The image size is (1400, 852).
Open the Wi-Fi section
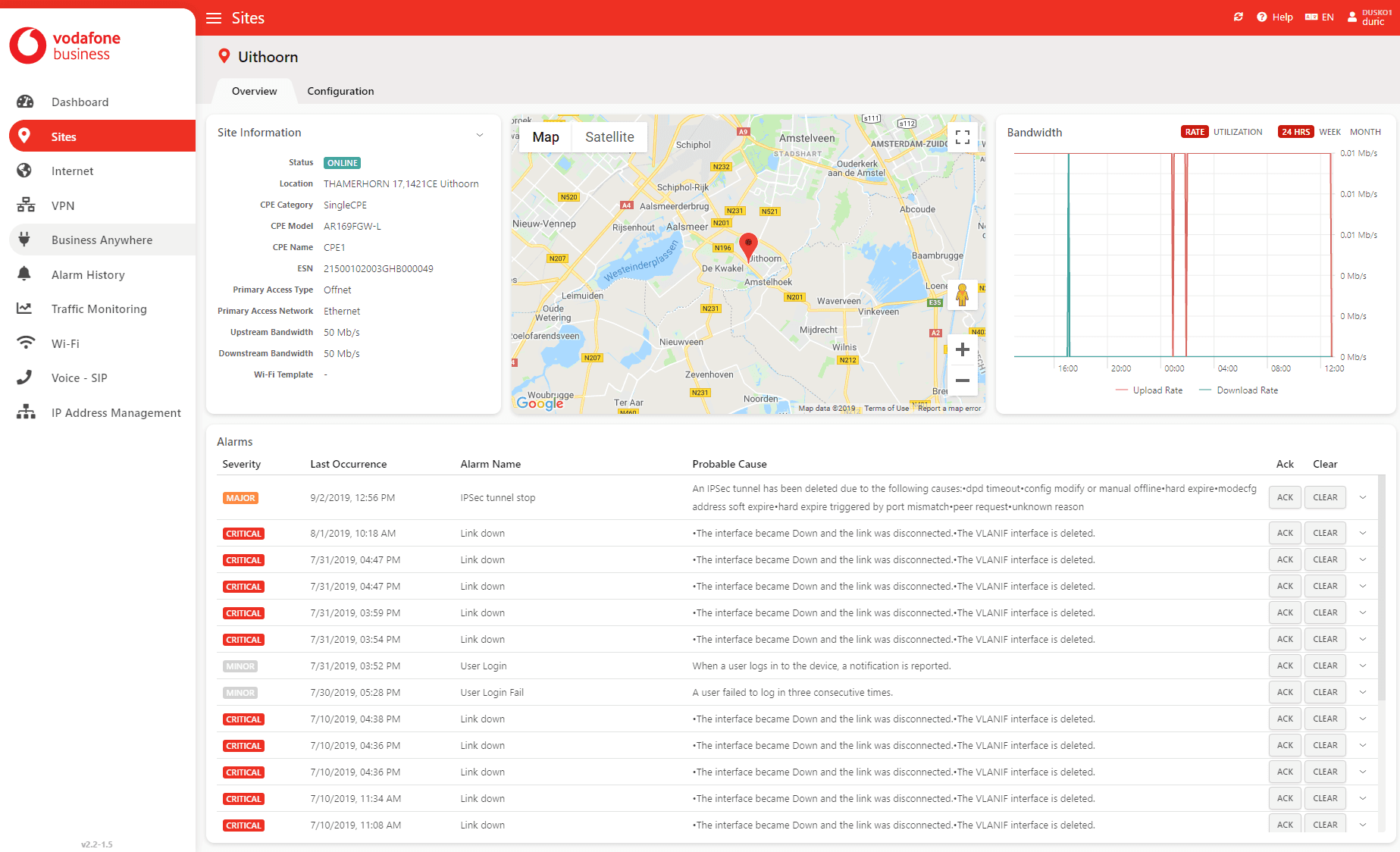[65, 343]
